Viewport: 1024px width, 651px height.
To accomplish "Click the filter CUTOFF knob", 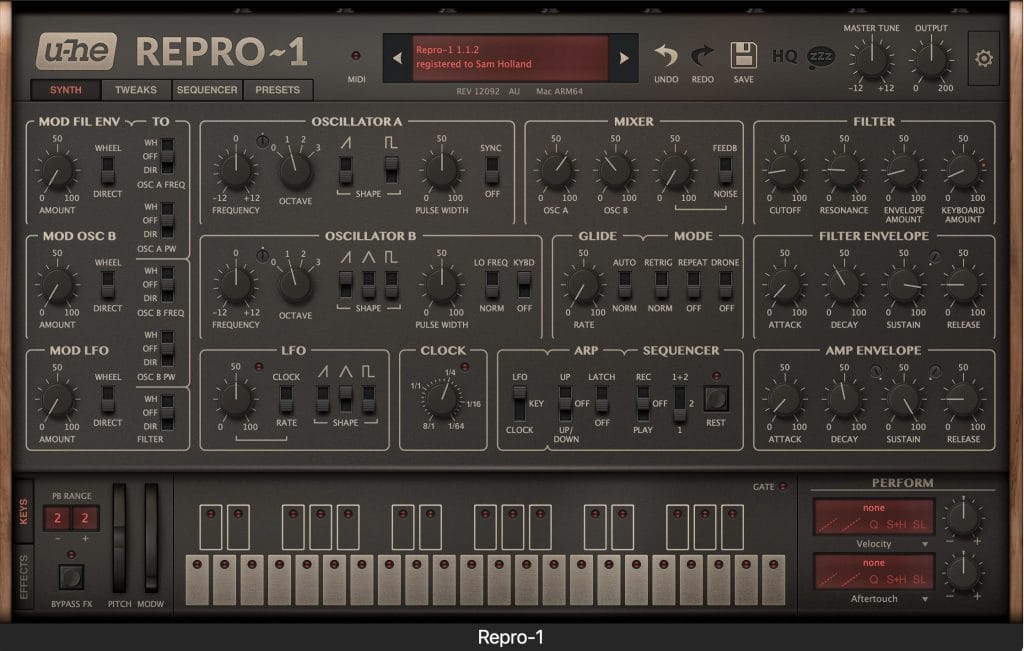I will [784, 171].
